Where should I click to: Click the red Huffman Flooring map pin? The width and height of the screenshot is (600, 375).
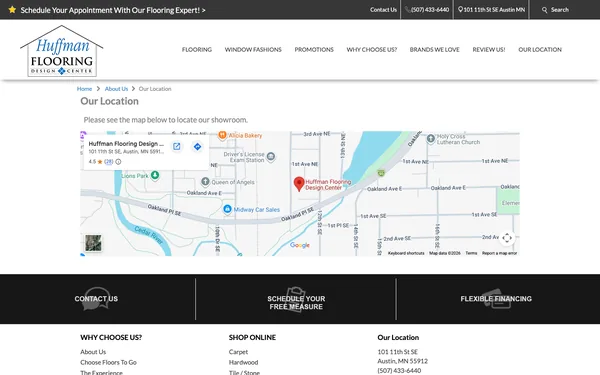299,184
